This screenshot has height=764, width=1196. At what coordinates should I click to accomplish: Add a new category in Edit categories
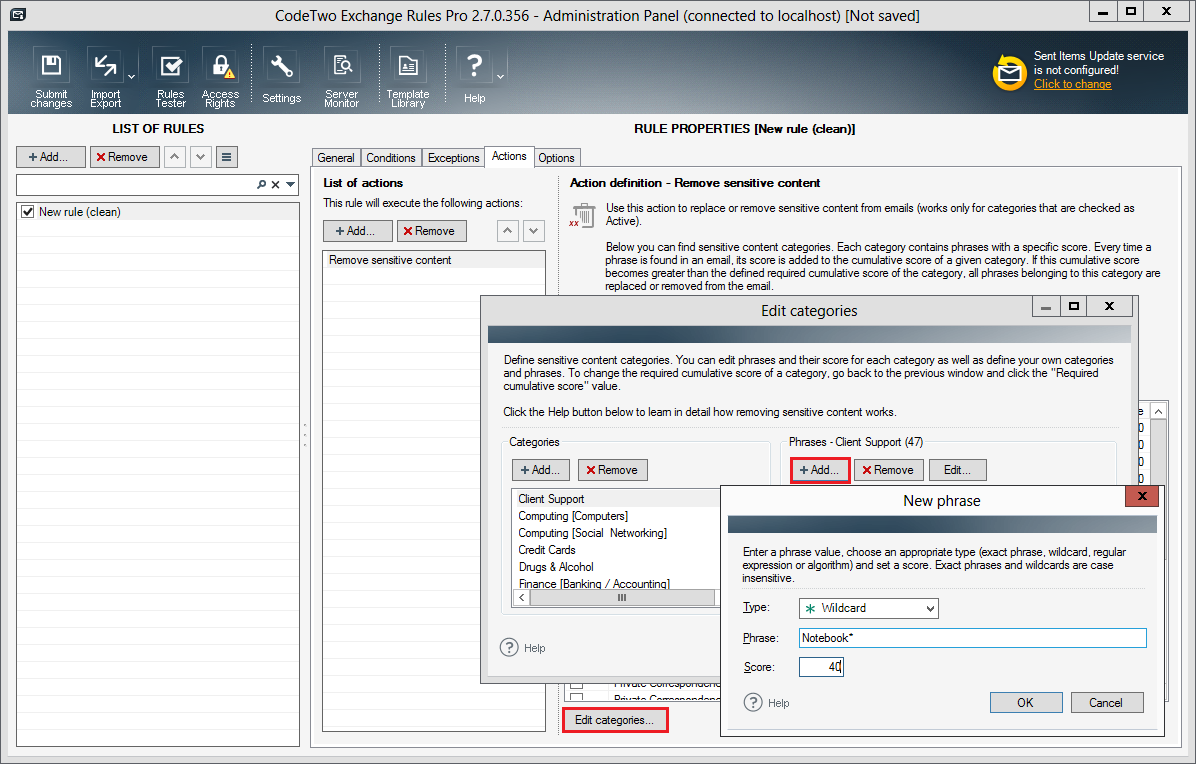click(541, 470)
